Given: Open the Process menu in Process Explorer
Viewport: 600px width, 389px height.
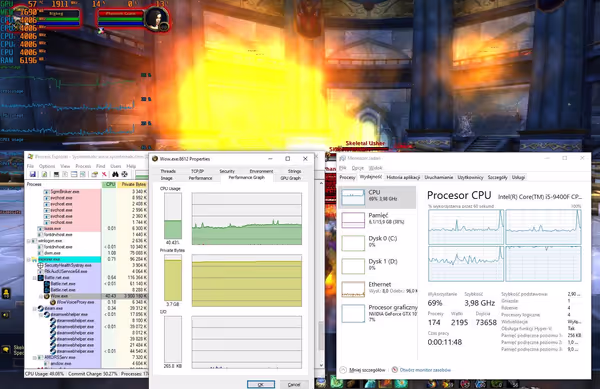Looking at the screenshot, I should [83, 166].
